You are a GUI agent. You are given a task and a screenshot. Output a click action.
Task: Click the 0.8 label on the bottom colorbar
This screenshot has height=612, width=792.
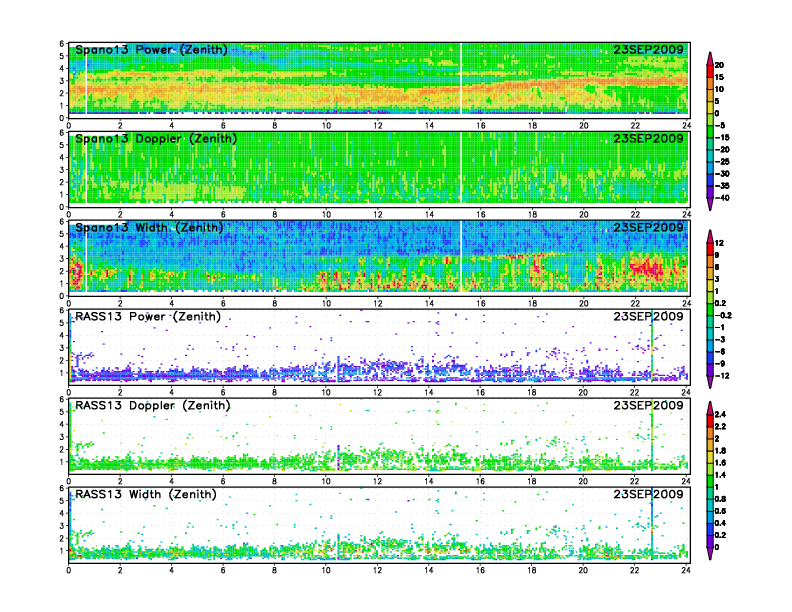point(721,499)
